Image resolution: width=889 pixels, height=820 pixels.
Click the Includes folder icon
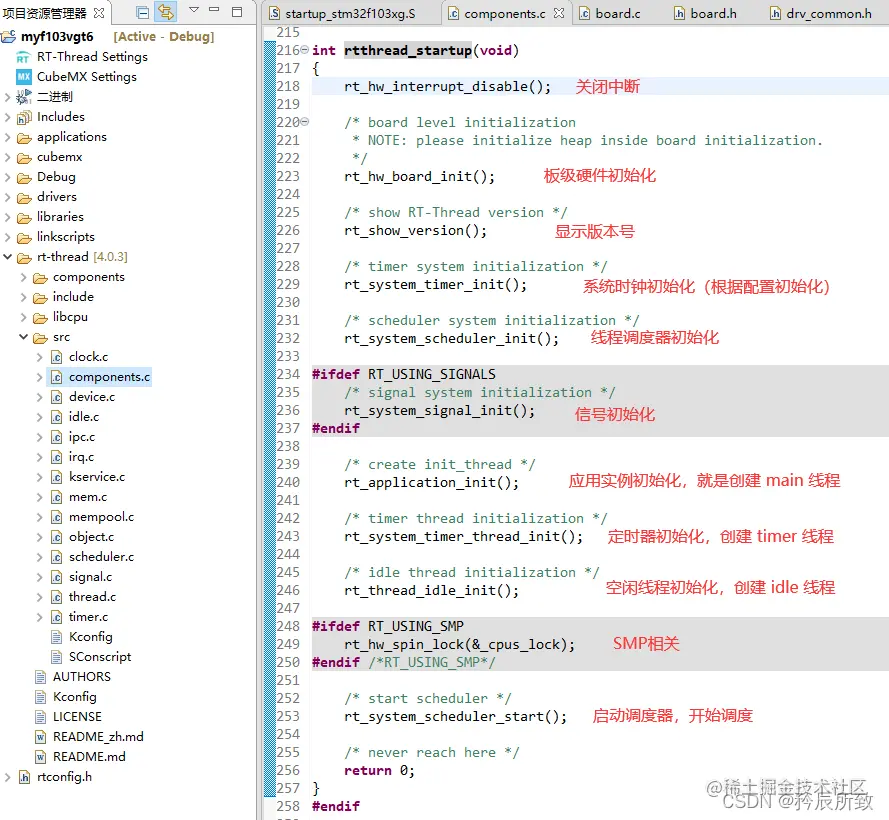[x=24, y=117]
